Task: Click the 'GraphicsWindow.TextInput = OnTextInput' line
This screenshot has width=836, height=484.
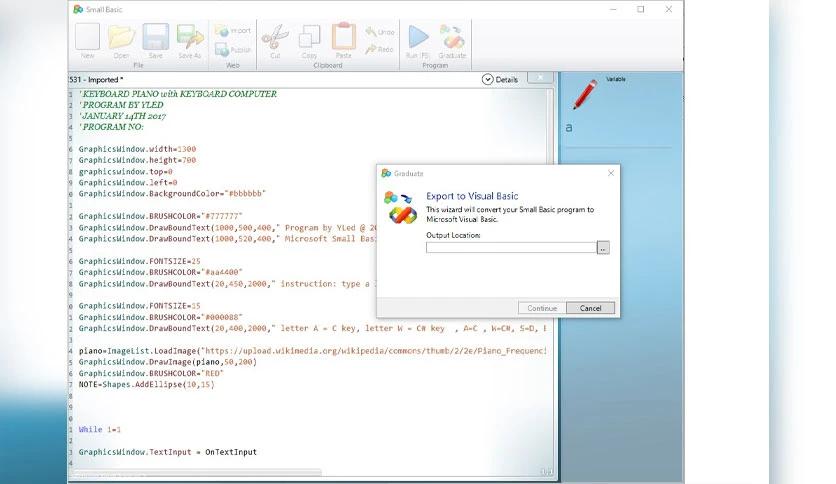Action: pyautogui.click(x=167, y=451)
